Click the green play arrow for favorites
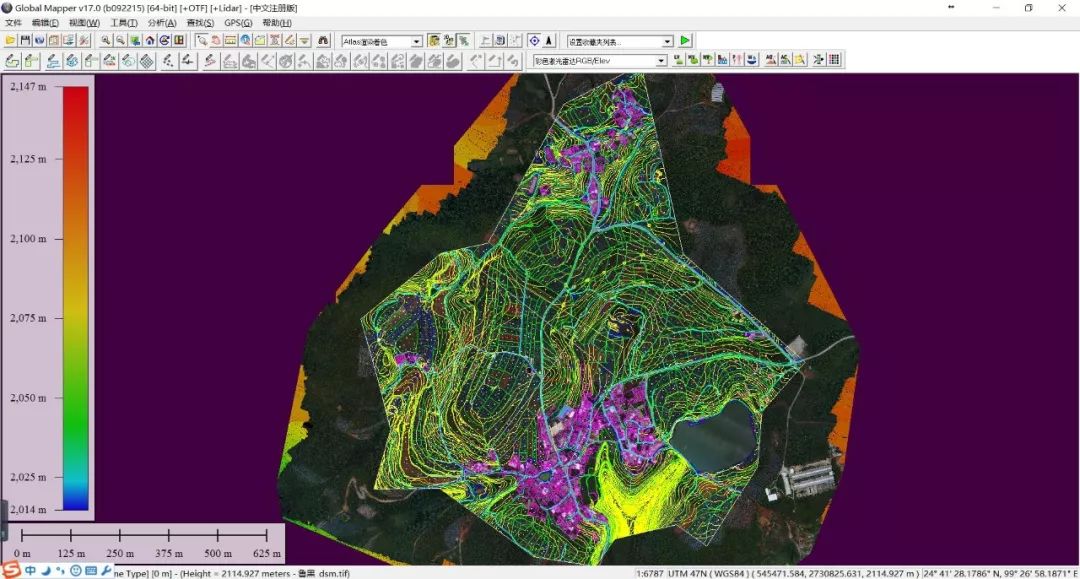The image size is (1080, 579). pos(685,41)
